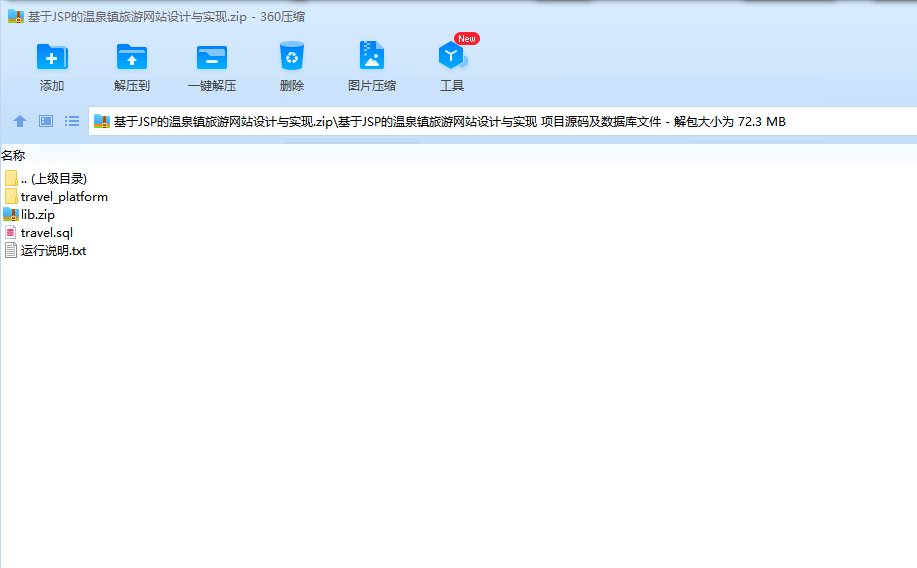Viewport: 917px width, 568px height.
Task: Click the folder icon beside travel_platform
Action: (x=11, y=196)
